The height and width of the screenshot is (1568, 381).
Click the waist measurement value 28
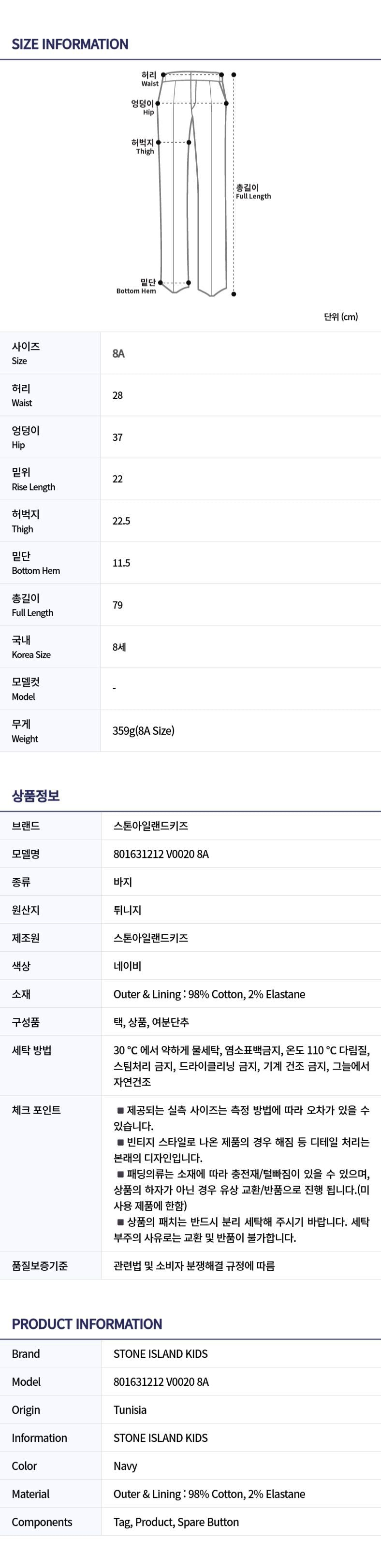pyautogui.click(x=117, y=395)
